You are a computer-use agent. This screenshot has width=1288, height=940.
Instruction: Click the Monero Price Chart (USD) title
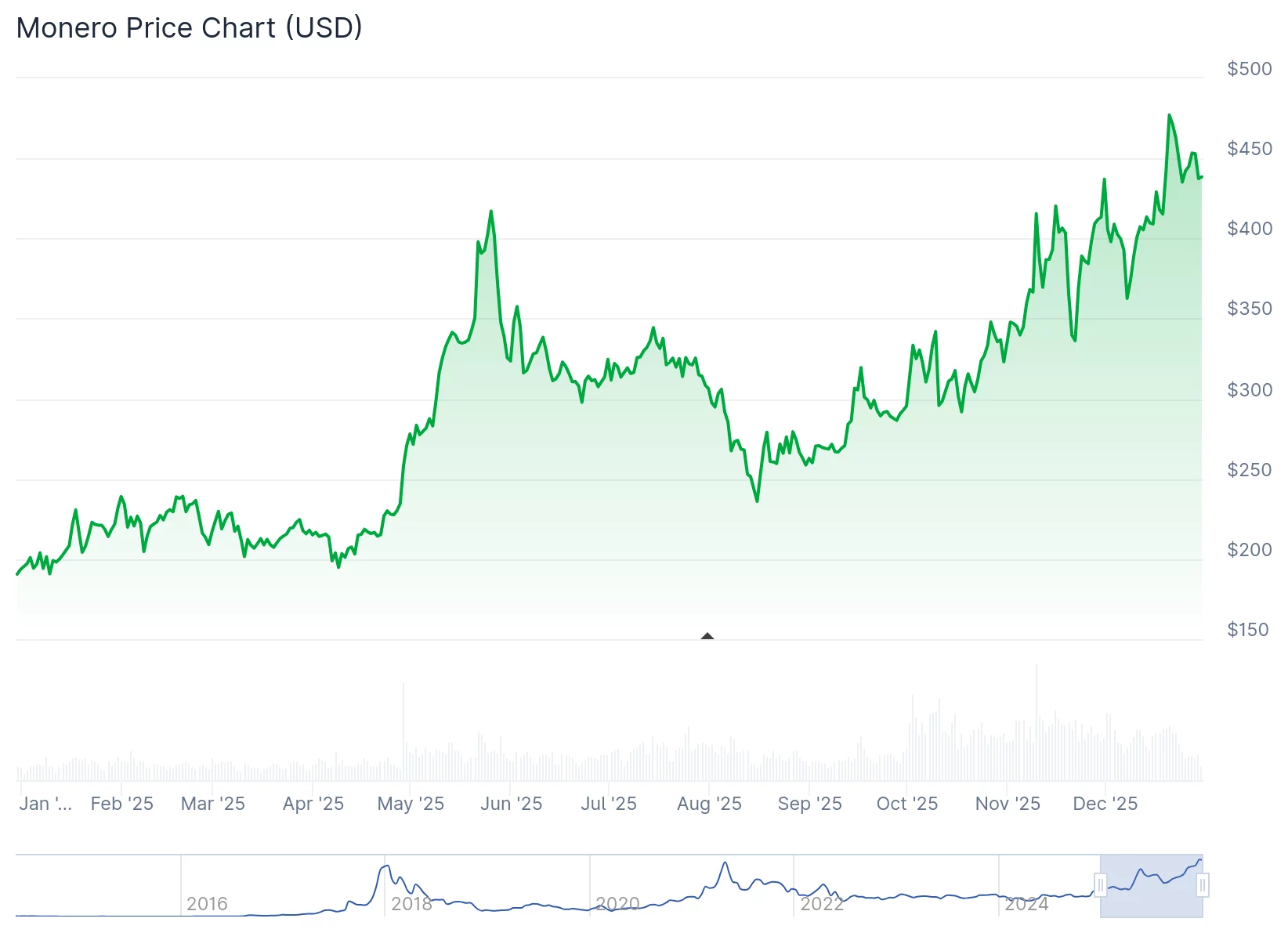pyautogui.click(x=189, y=28)
